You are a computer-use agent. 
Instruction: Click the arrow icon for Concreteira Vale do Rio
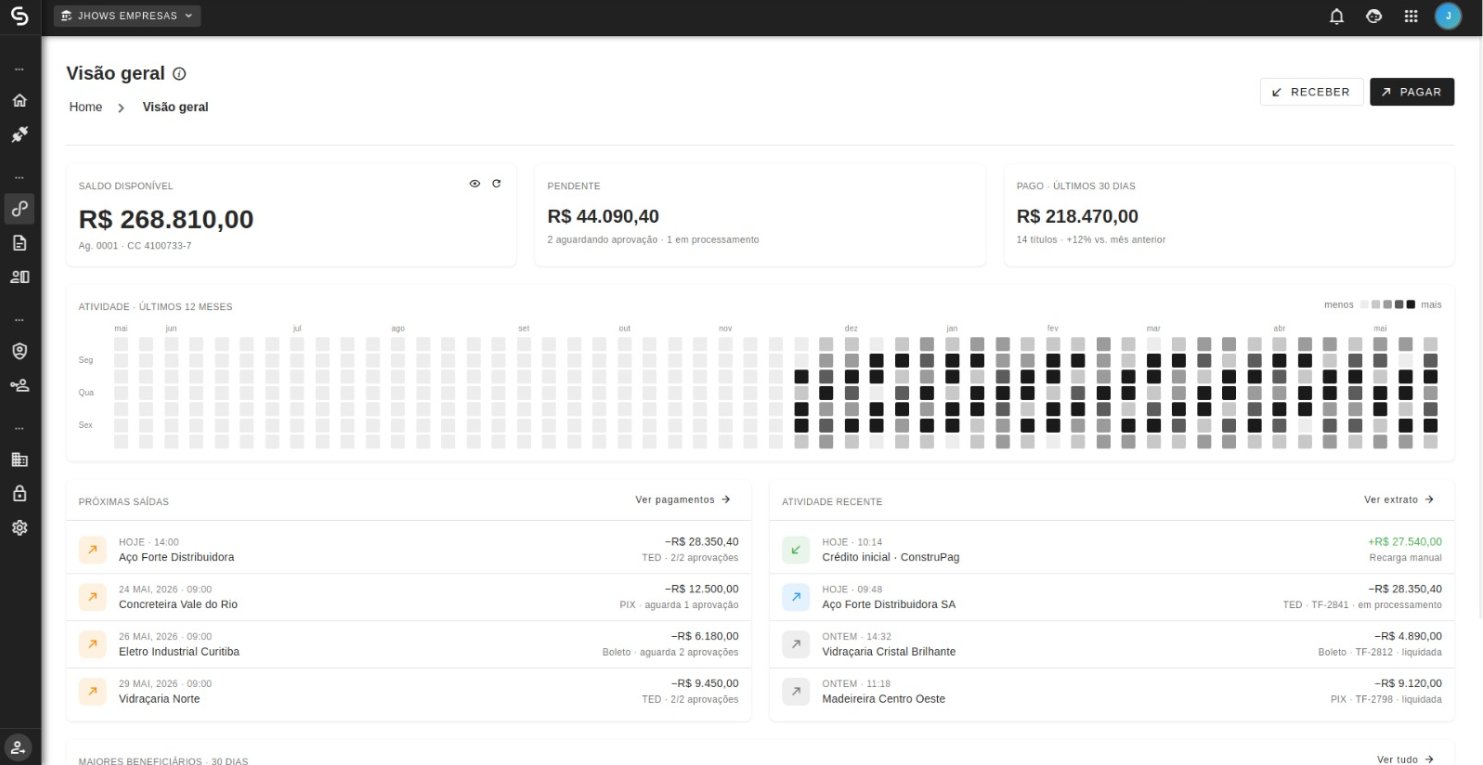[92, 597]
